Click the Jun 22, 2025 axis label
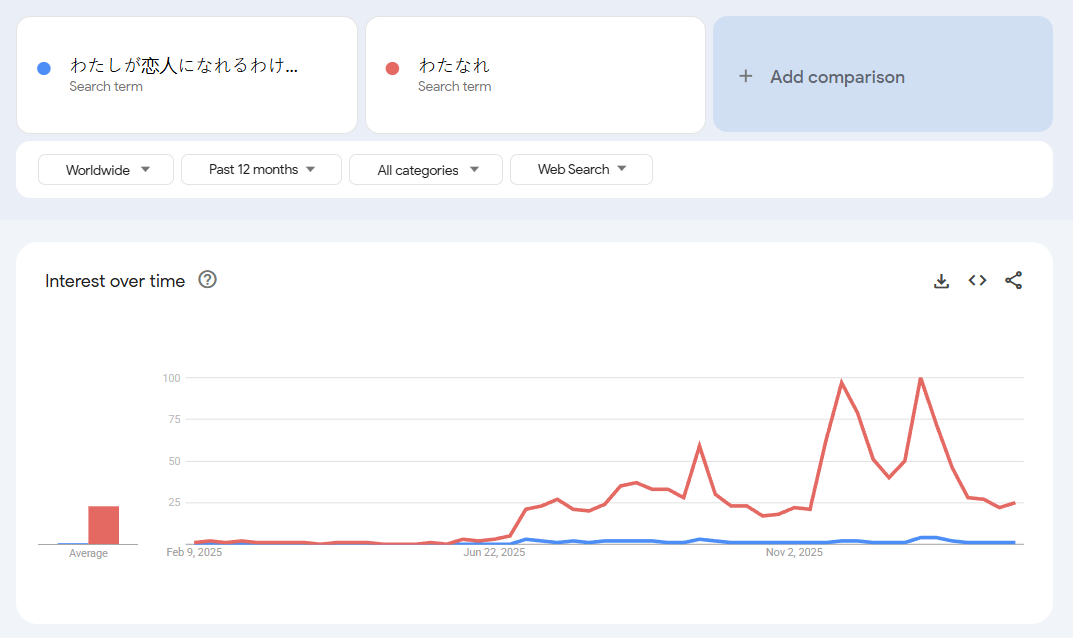The image size is (1073, 638). click(x=494, y=552)
